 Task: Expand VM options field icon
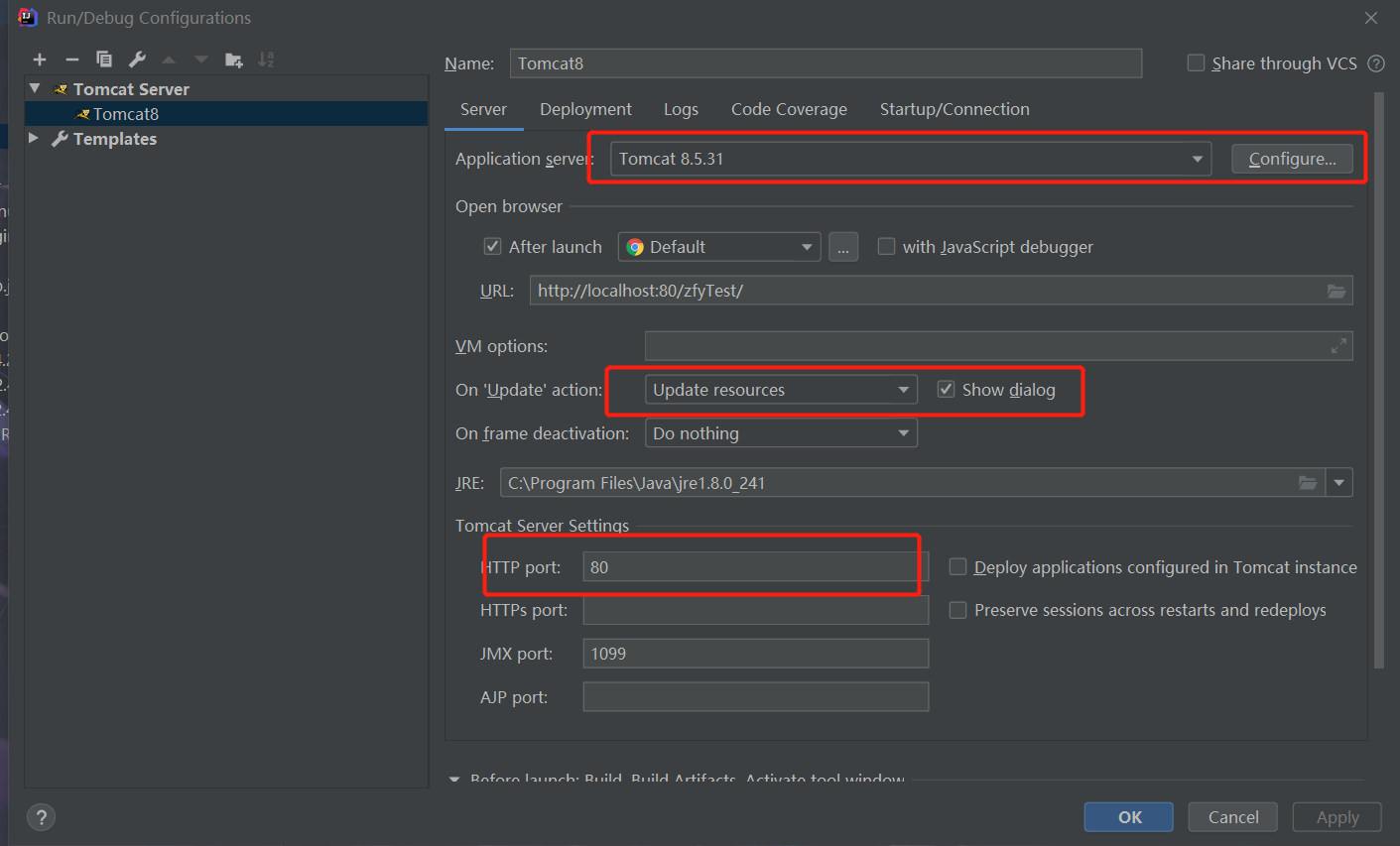click(x=1338, y=346)
